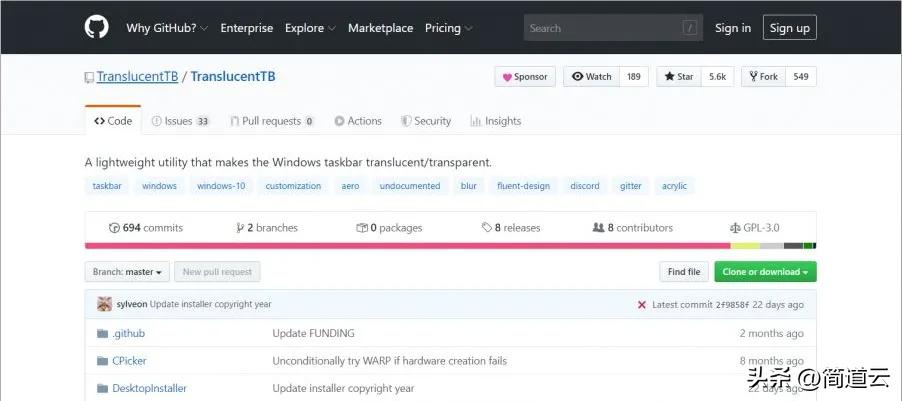Image resolution: width=902 pixels, height=401 pixels.
Task: Click the repository book icon
Action: tap(90, 77)
